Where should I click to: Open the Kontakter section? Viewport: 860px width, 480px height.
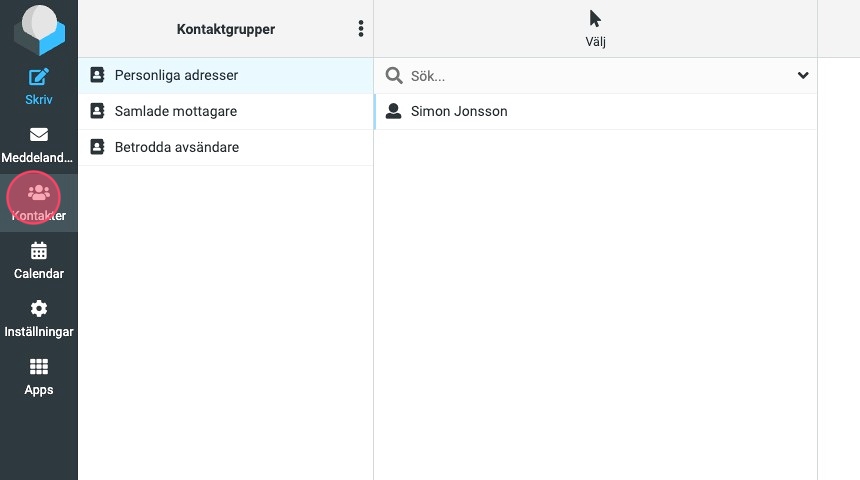(38, 202)
